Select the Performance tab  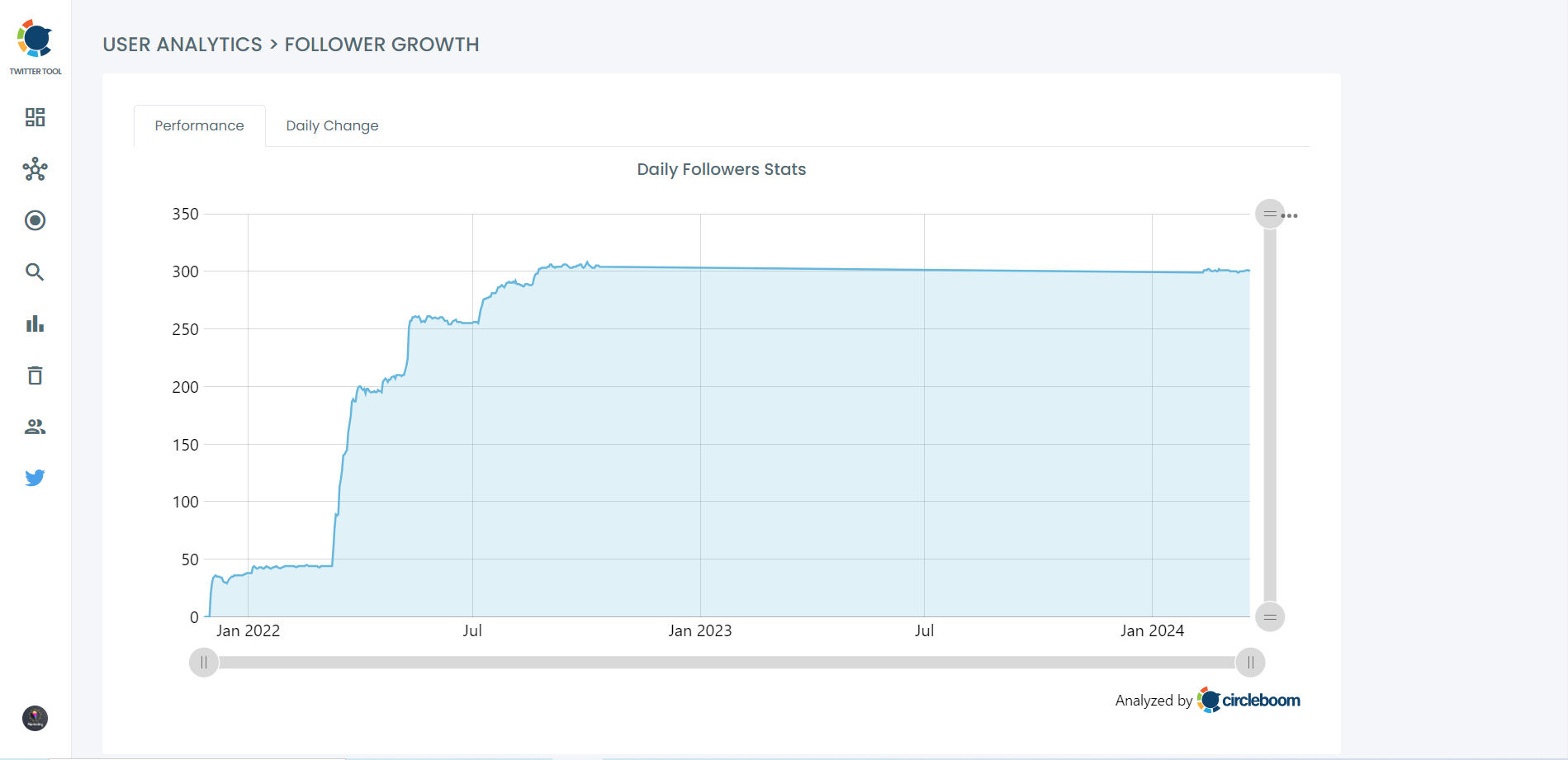click(x=198, y=125)
